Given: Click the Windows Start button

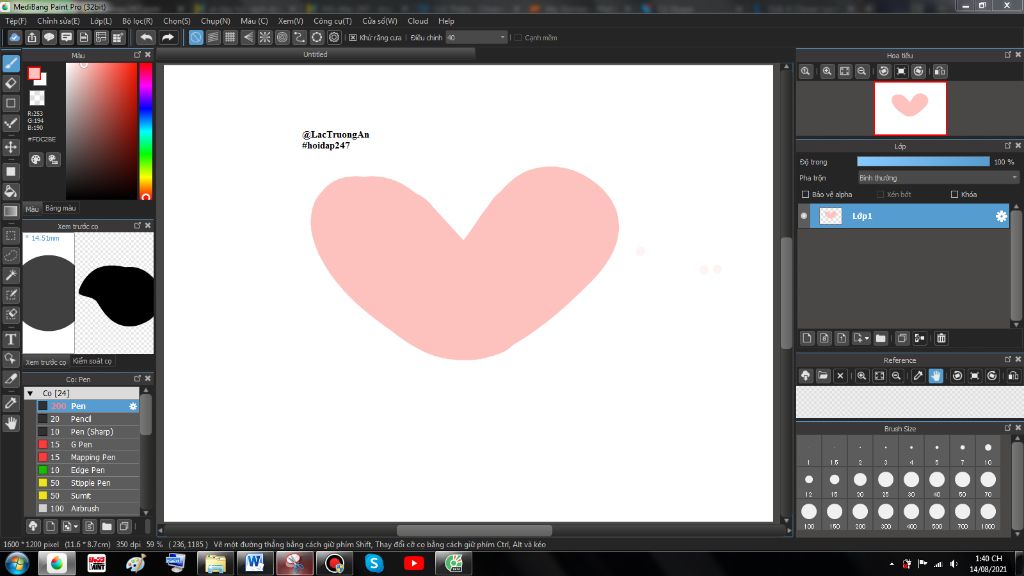Looking at the screenshot, I should (16, 563).
